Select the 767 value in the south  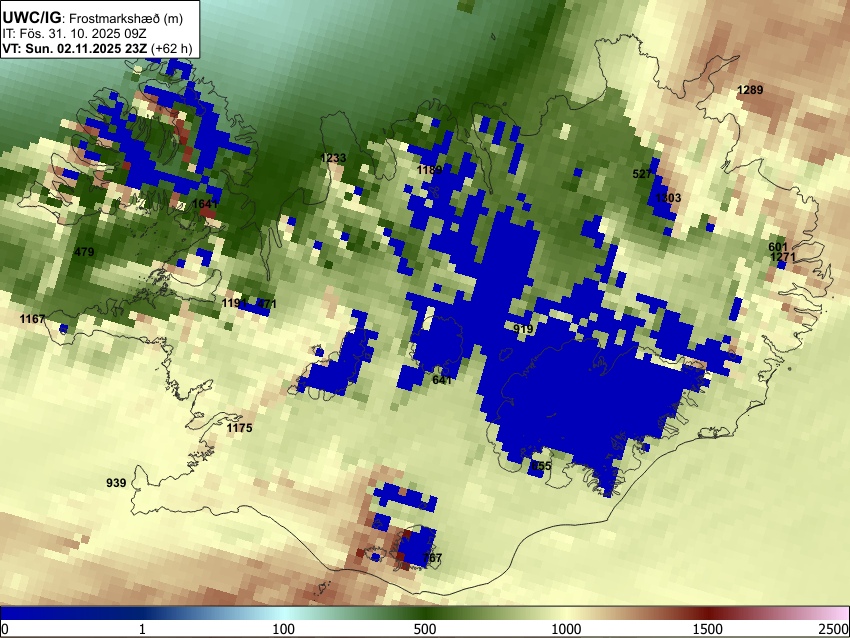pos(432,558)
